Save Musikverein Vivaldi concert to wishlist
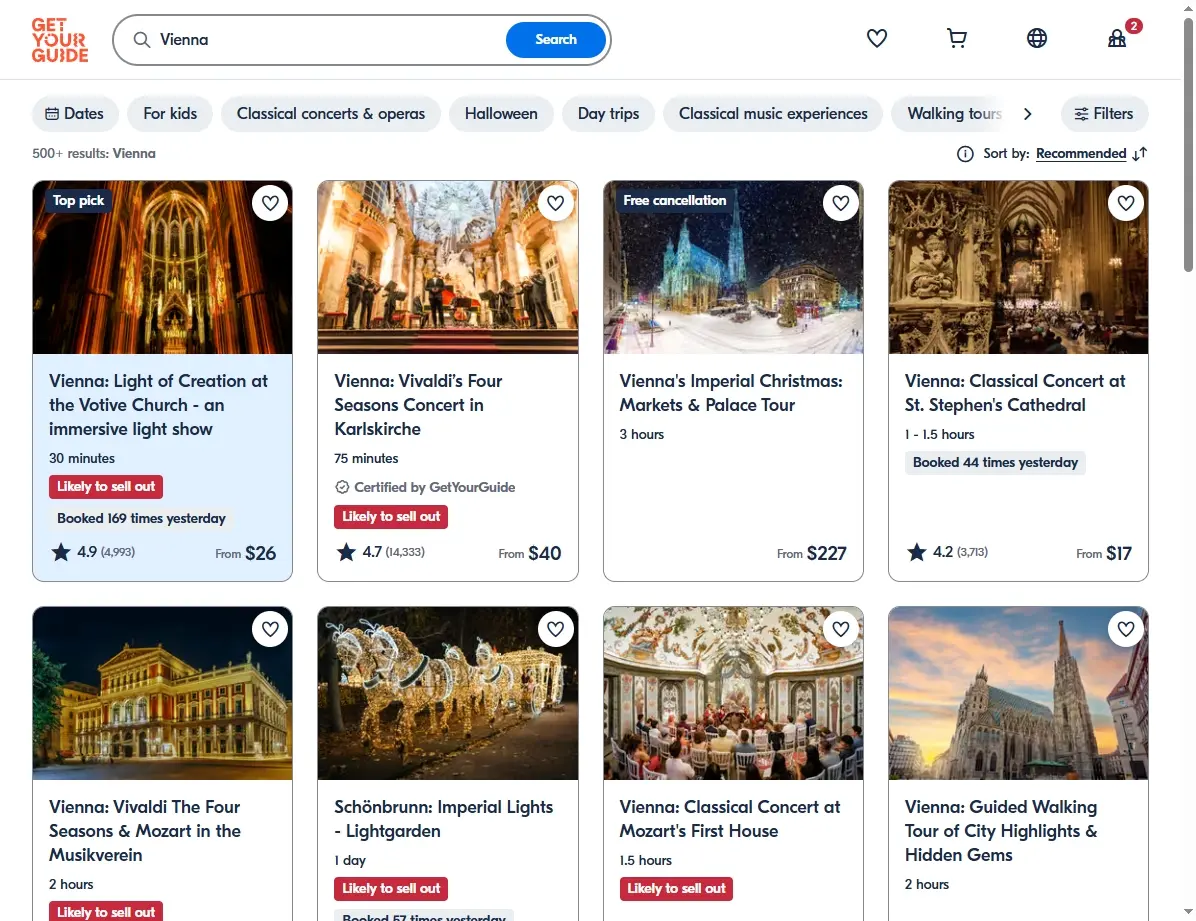1196x921 pixels. click(x=270, y=629)
